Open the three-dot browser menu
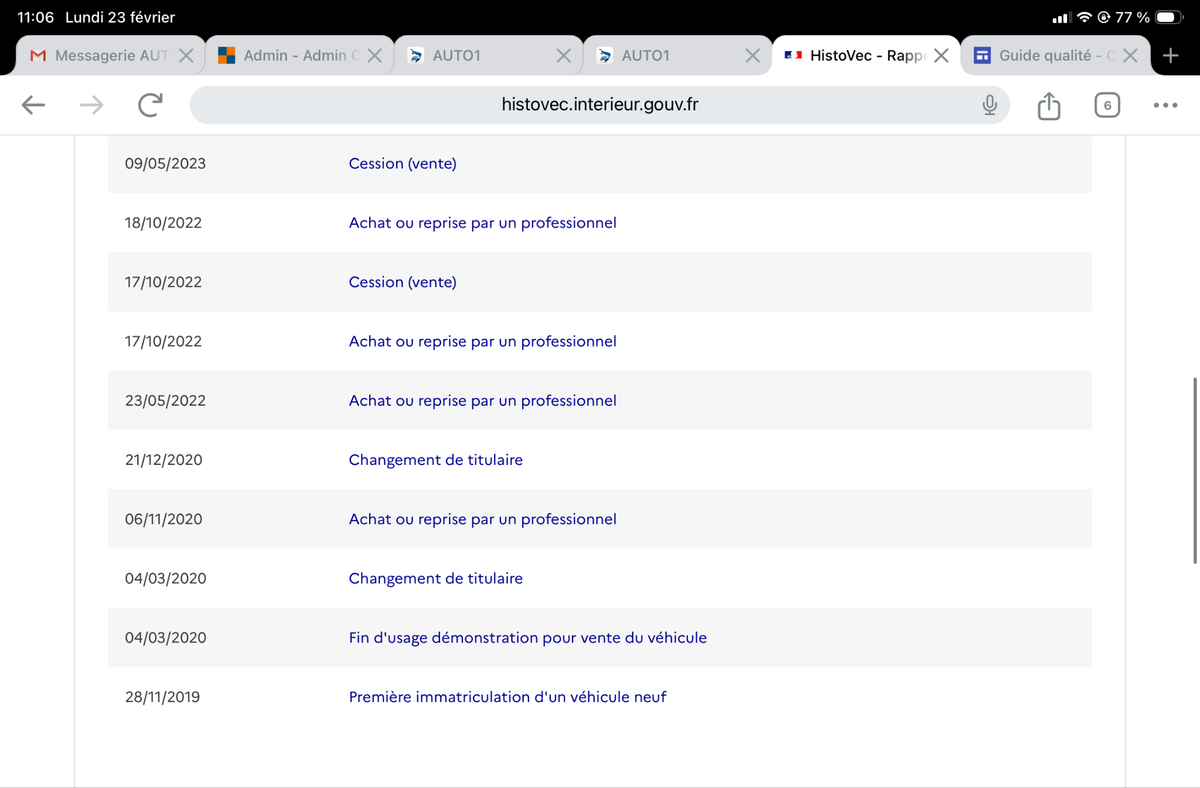The image size is (1200, 788). (x=1164, y=105)
